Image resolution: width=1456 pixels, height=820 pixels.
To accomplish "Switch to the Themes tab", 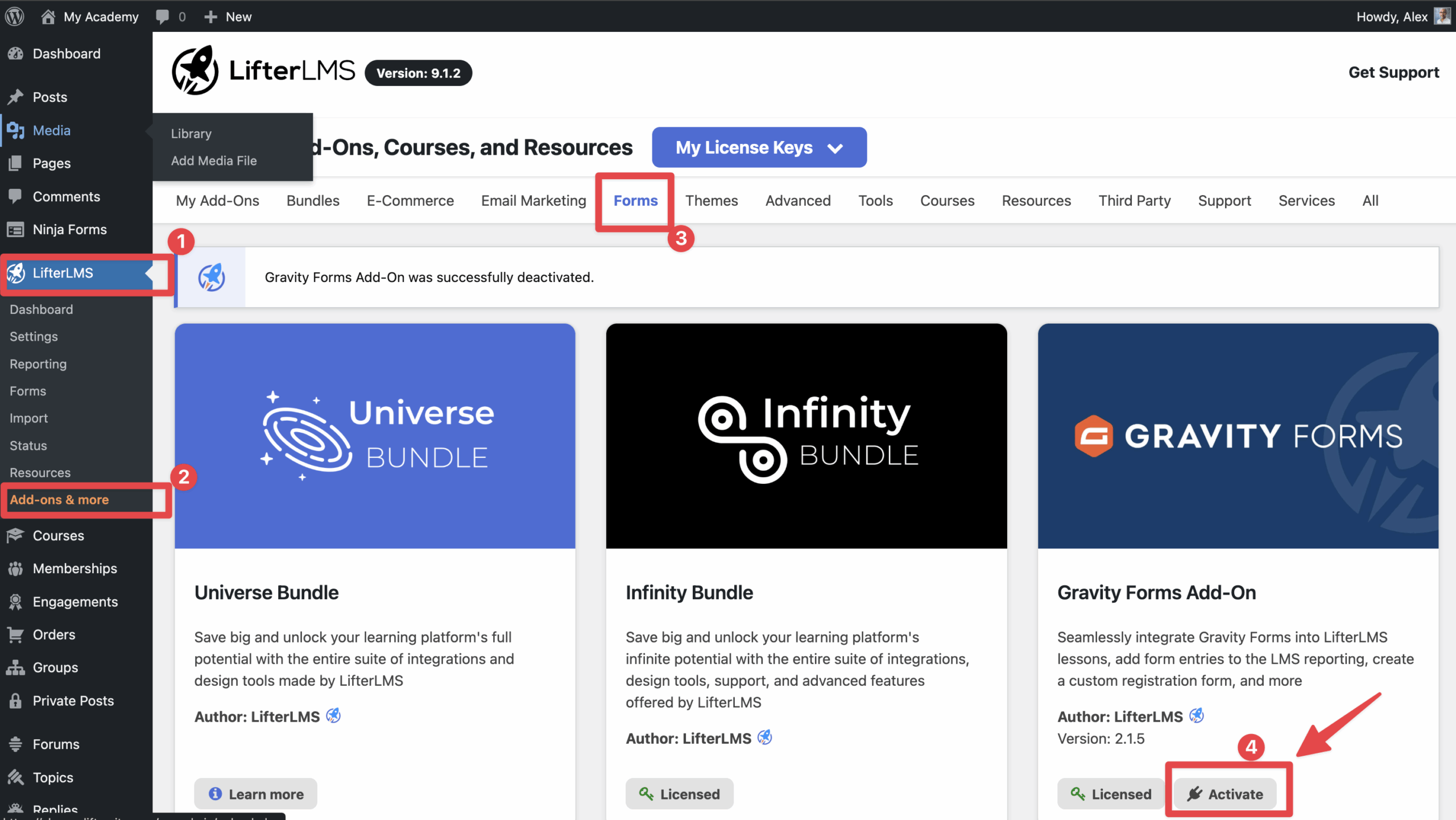I will (712, 200).
